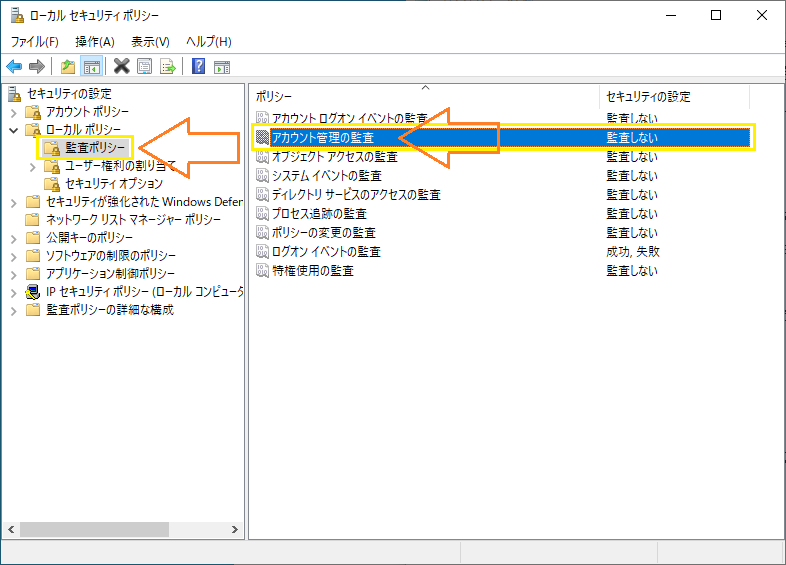This screenshot has height=565, width=786.
Task: Click the icon of オブジェクト アクセスの監査
Action: (x=262, y=156)
